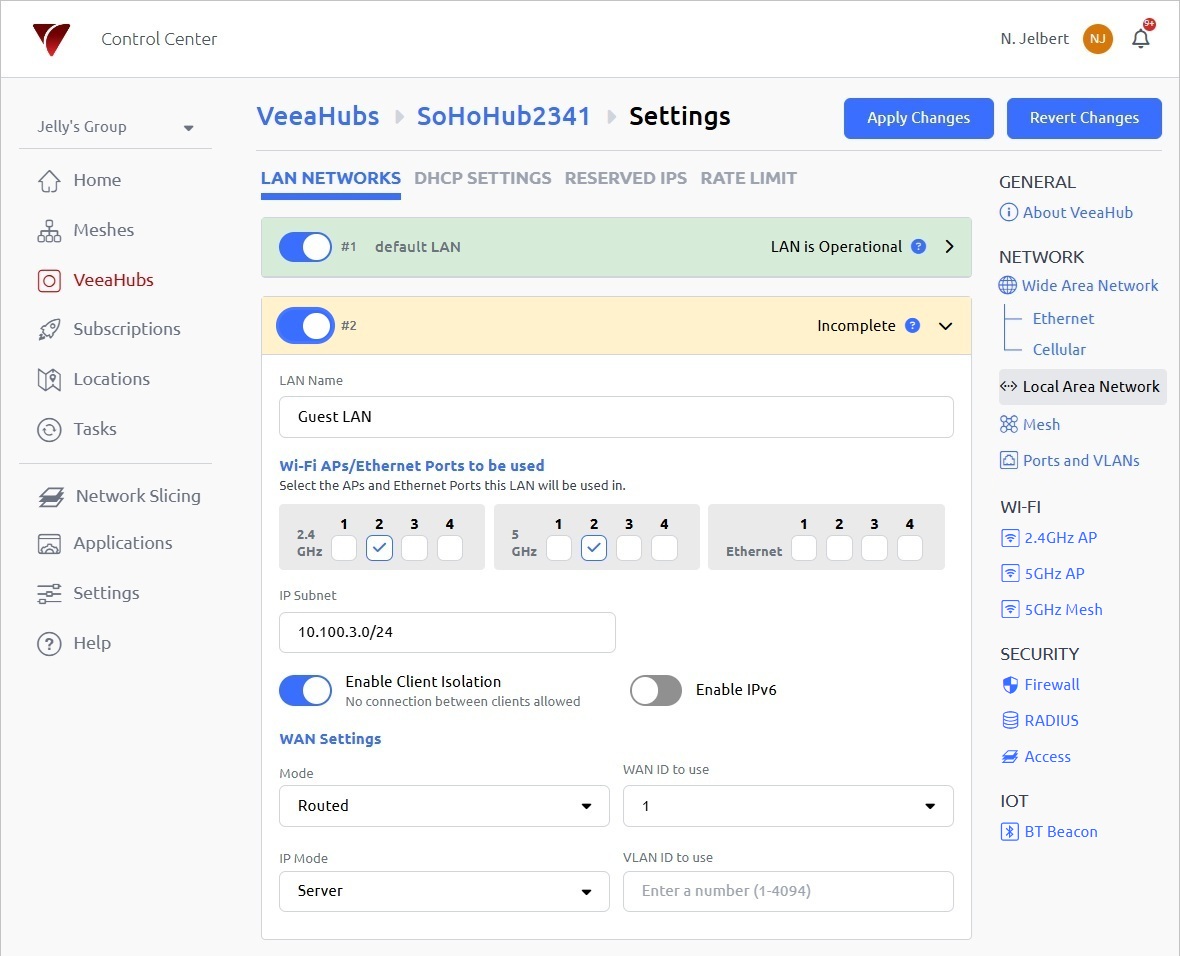
Task: Expand the default LAN row chevron
Action: [x=949, y=246]
